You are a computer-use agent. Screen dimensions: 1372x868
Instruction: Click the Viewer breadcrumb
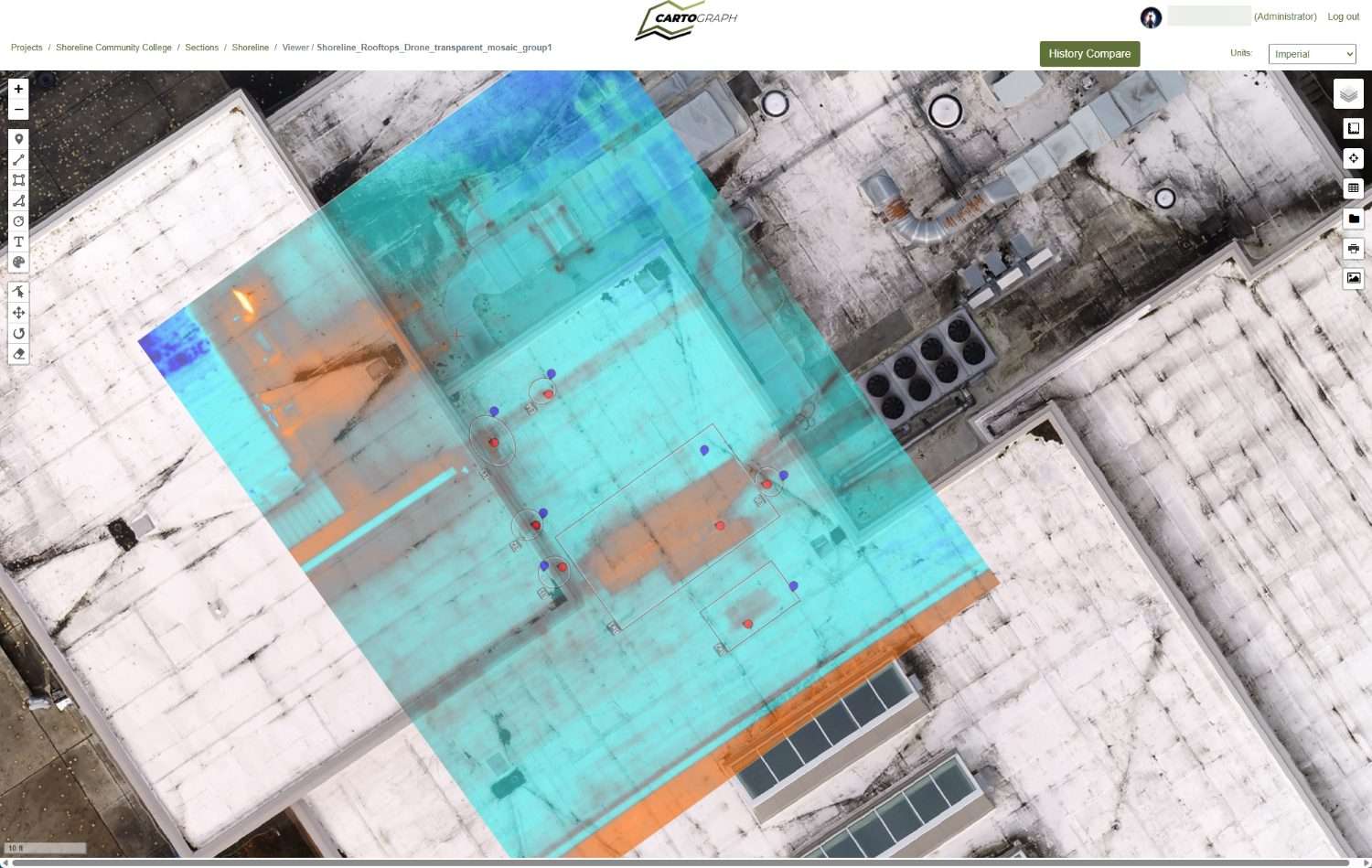click(x=295, y=48)
